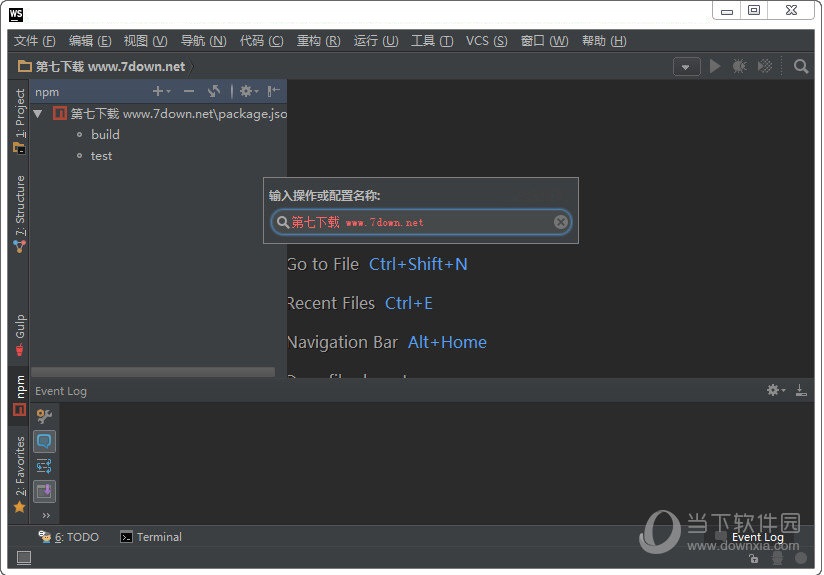Click the npm panel add plus icon

click(x=161, y=91)
